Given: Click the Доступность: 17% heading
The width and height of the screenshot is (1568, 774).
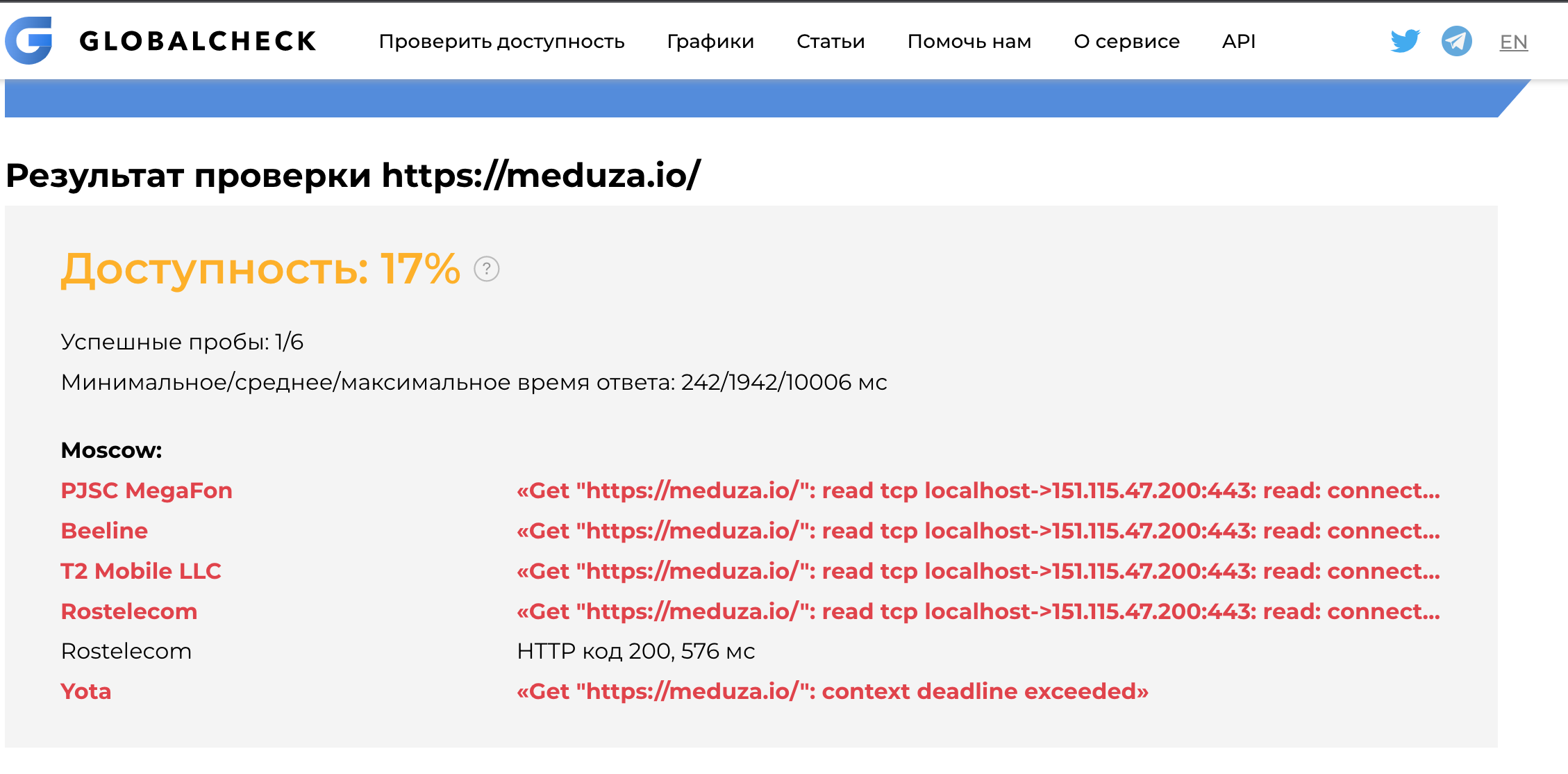Looking at the screenshot, I should (260, 268).
